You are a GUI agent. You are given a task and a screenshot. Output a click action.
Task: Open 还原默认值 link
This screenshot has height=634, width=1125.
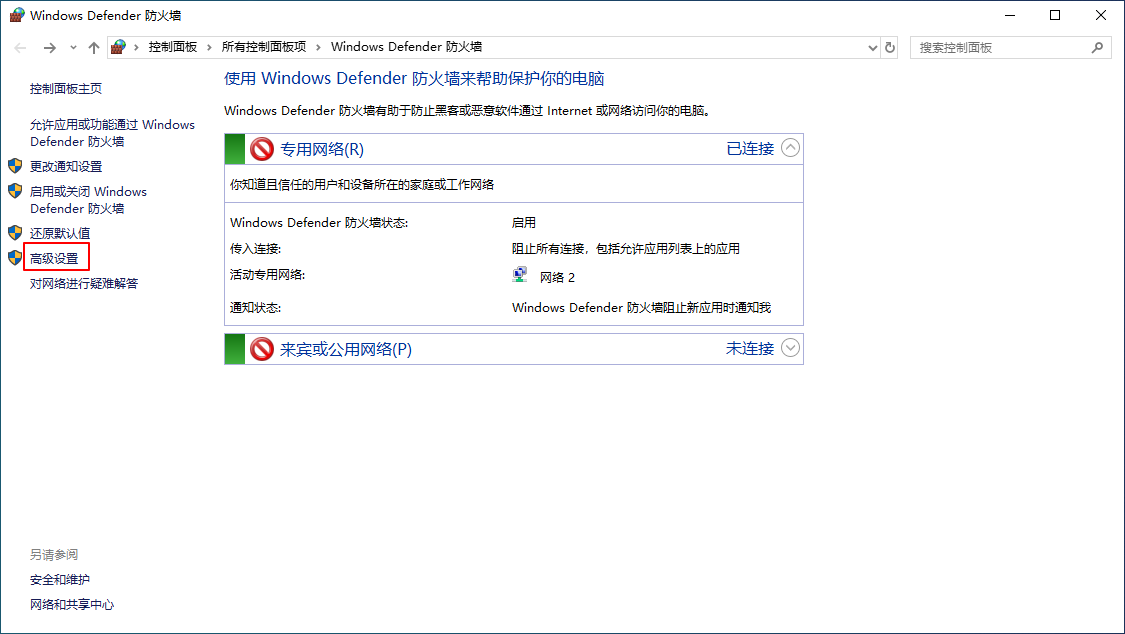[x=60, y=233]
